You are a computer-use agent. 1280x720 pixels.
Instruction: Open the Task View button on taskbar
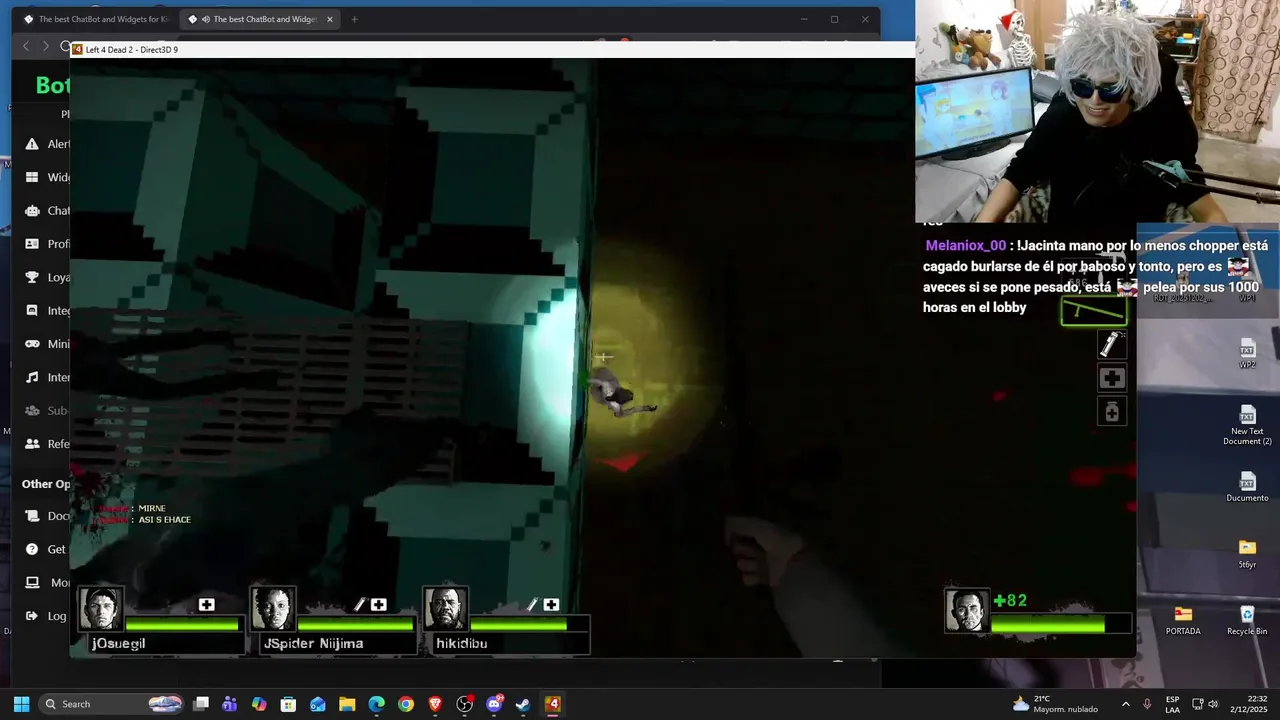coord(201,704)
